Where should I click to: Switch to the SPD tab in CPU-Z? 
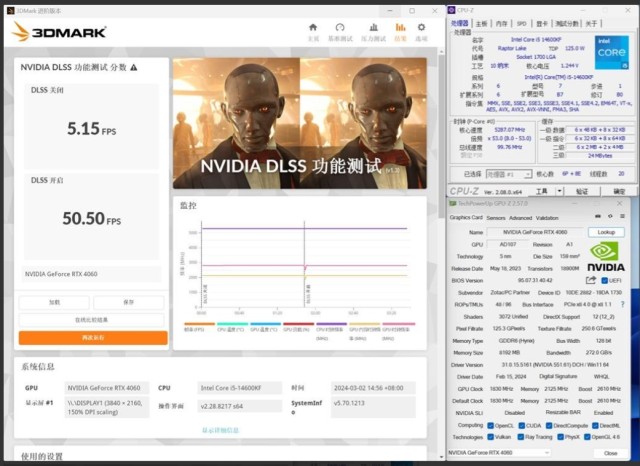tap(522, 24)
